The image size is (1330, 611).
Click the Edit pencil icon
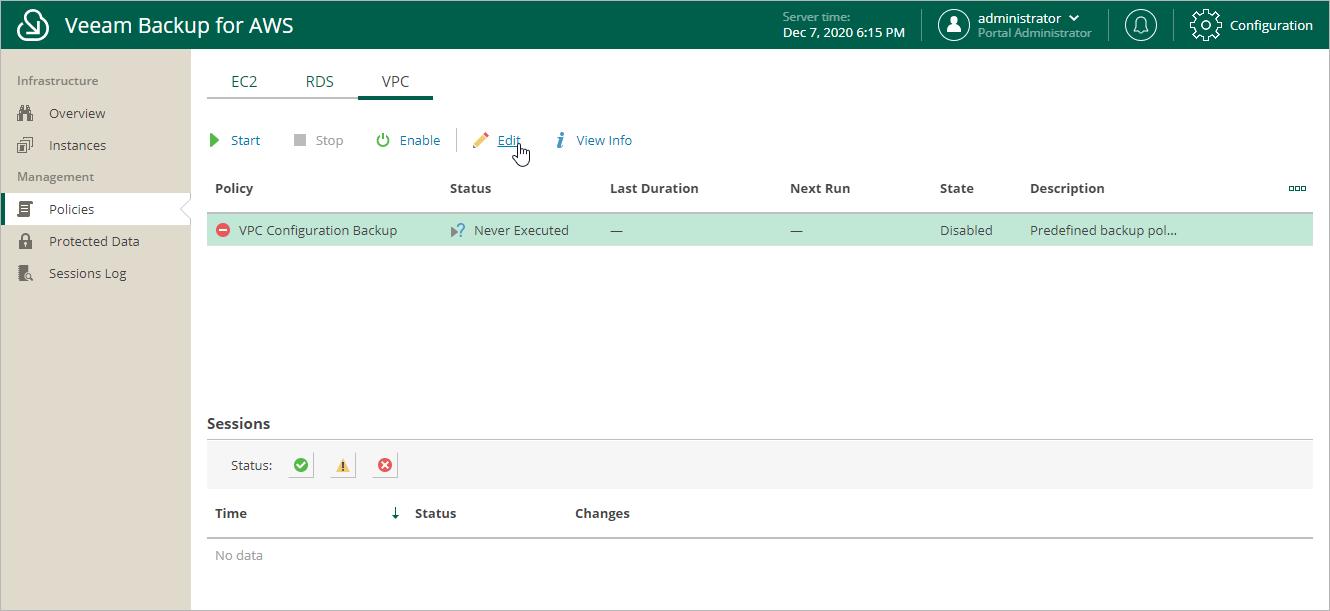[481, 140]
